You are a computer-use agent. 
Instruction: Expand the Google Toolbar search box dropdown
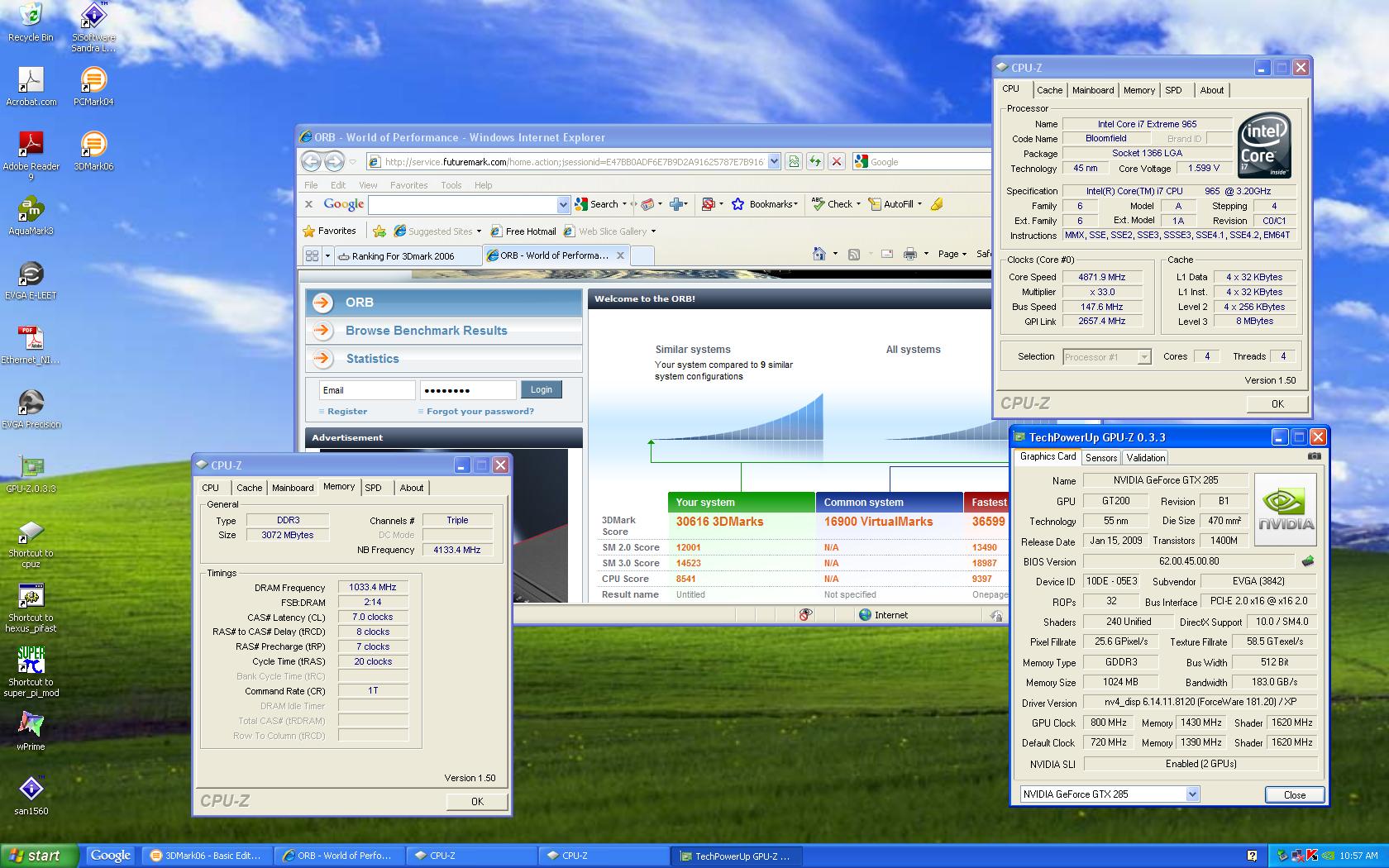click(x=563, y=204)
